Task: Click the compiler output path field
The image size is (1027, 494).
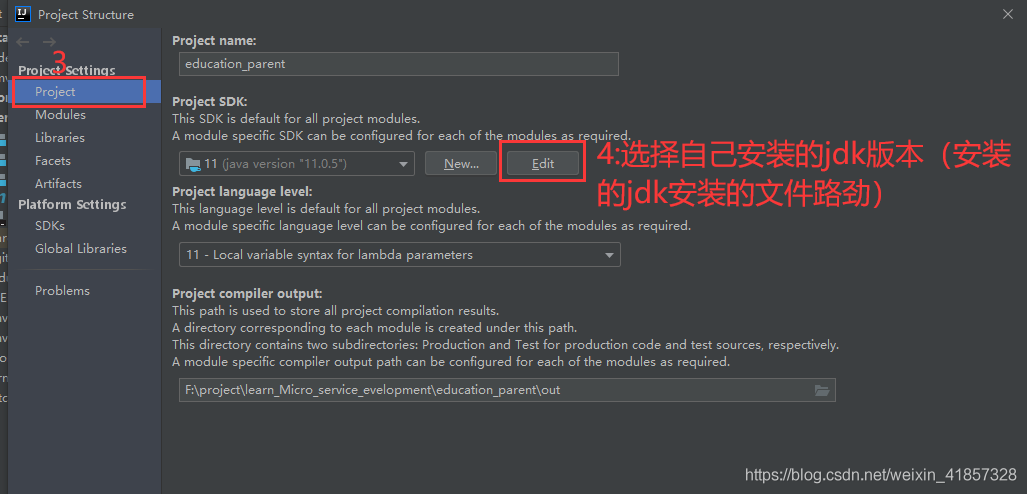Action: [x=507, y=390]
